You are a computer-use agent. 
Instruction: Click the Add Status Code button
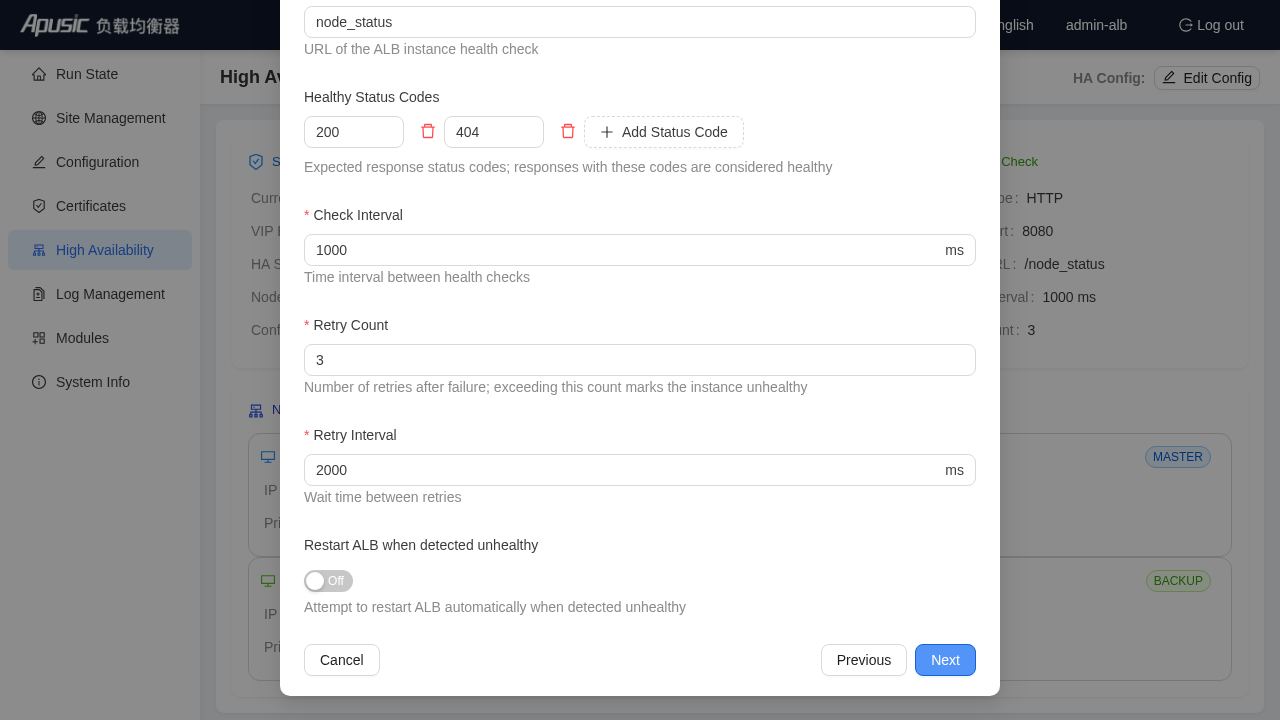664,132
